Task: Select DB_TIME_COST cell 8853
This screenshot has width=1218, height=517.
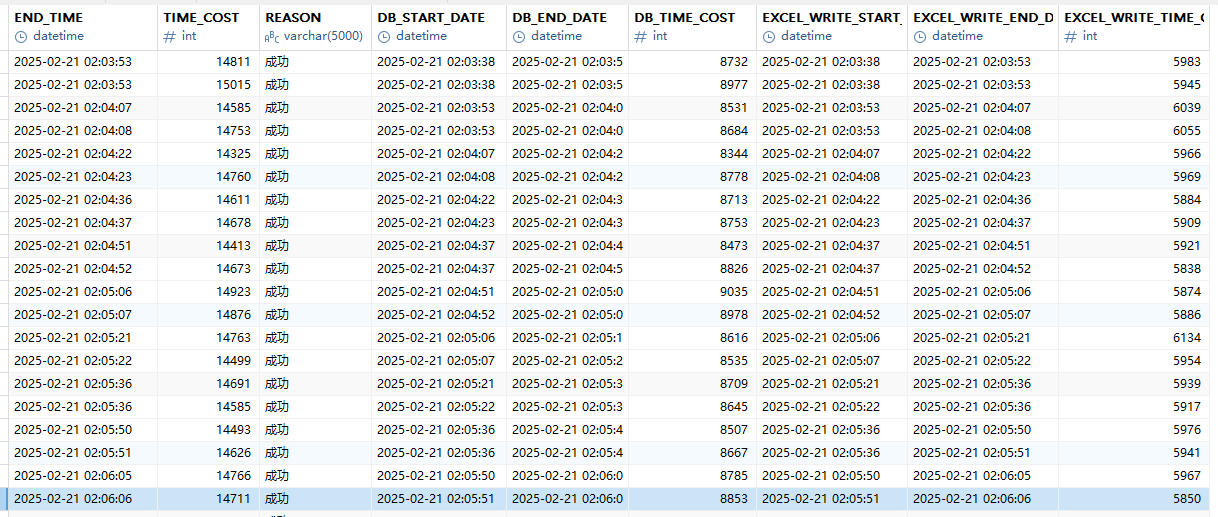Action: (x=693, y=499)
